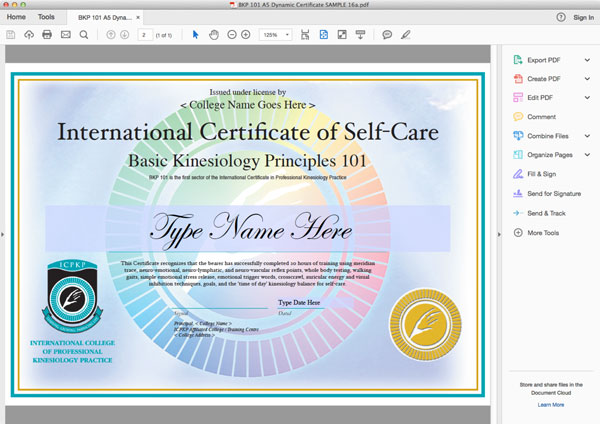Go to next page arrow
Viewport: 600px width, 424px height.
point(124,35)
